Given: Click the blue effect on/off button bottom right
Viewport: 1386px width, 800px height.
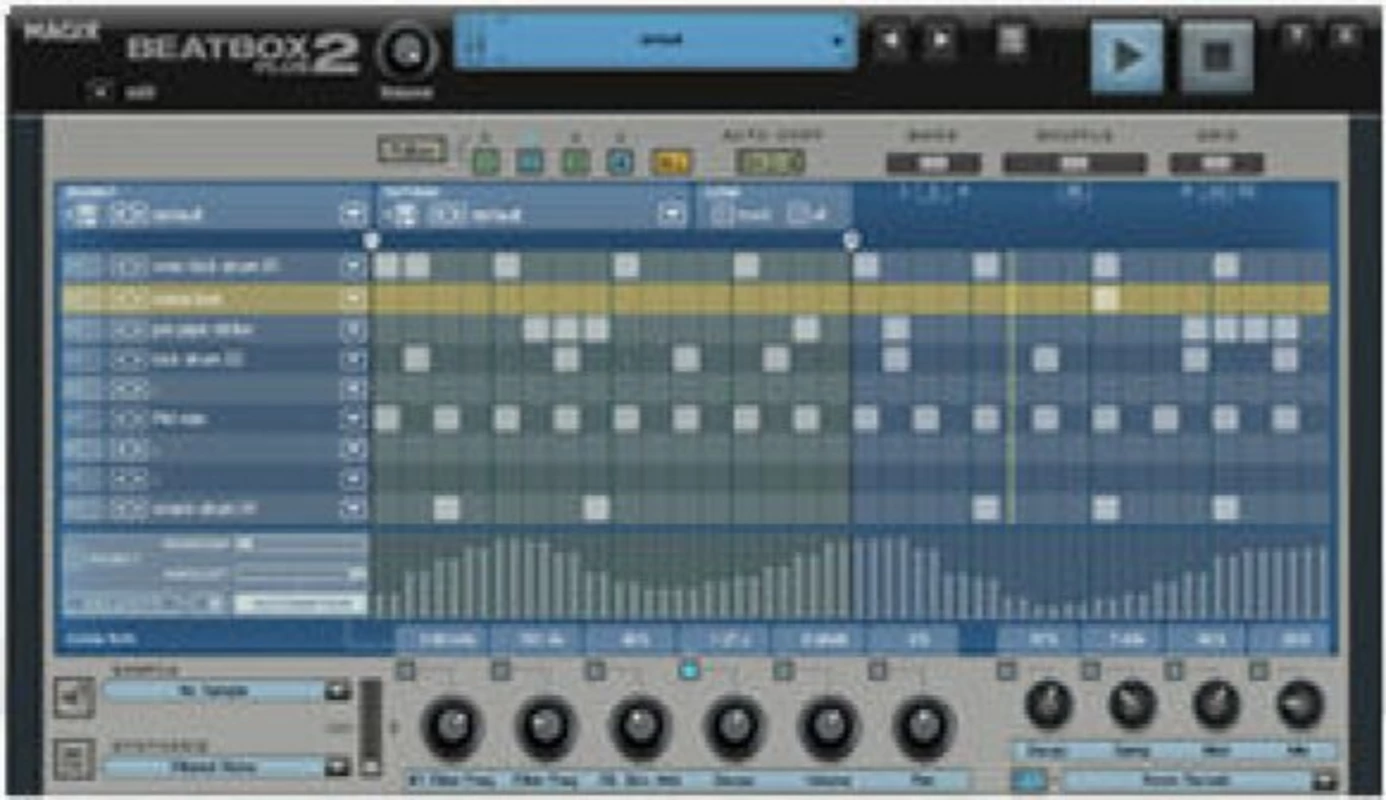Looking at the screenshot, I should 1030,780.
